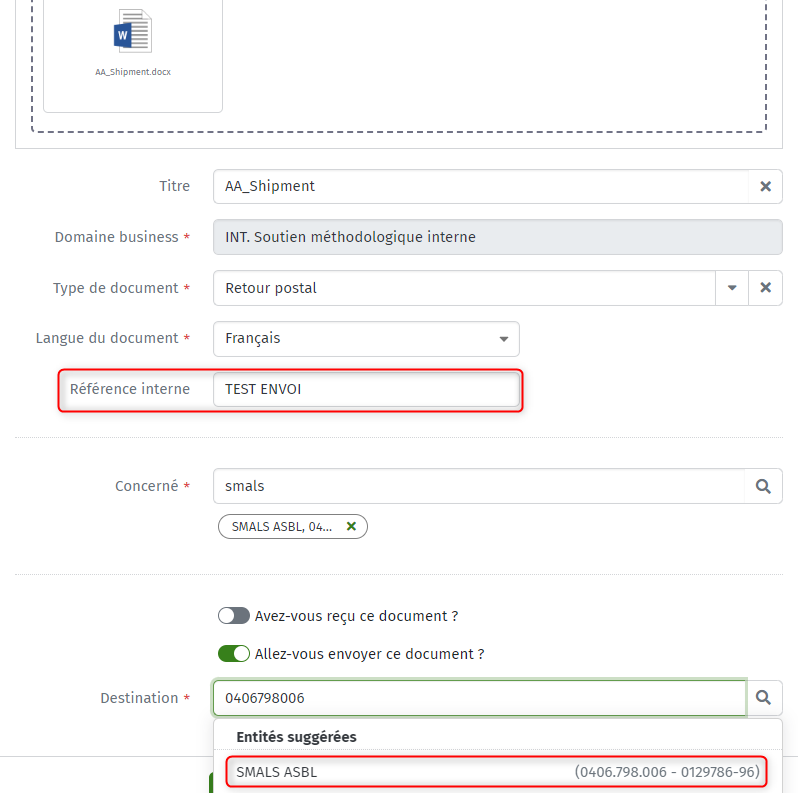Click the Word document icon AA_Shipment.docx
798x793 pixels.
[x=132, y=32]
